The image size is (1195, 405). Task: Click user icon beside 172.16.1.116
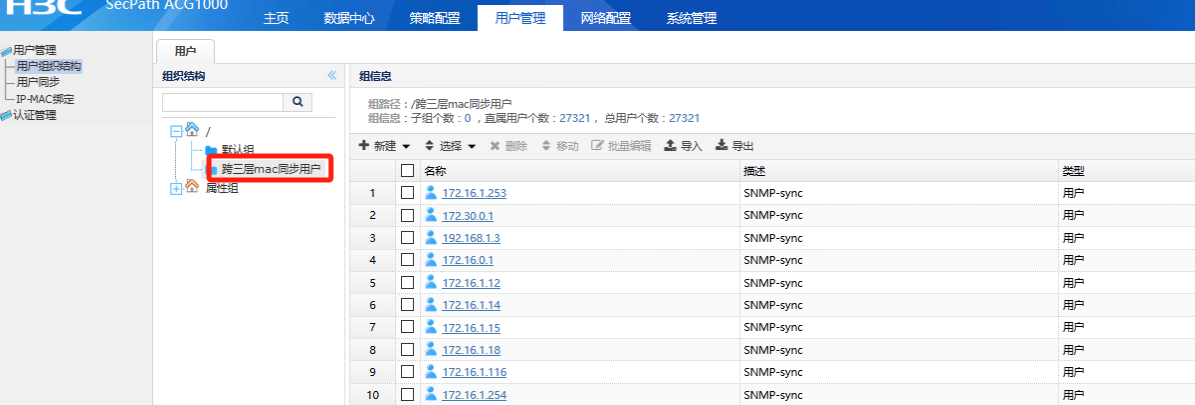431,371
